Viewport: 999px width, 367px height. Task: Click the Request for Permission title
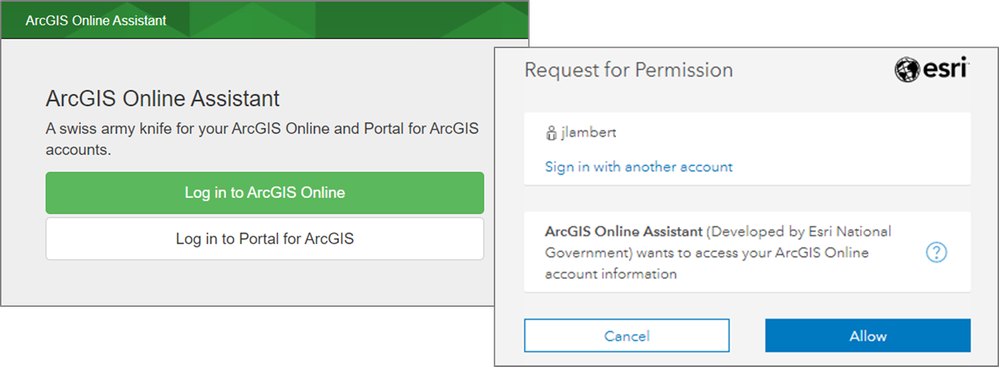coord(628,70)
